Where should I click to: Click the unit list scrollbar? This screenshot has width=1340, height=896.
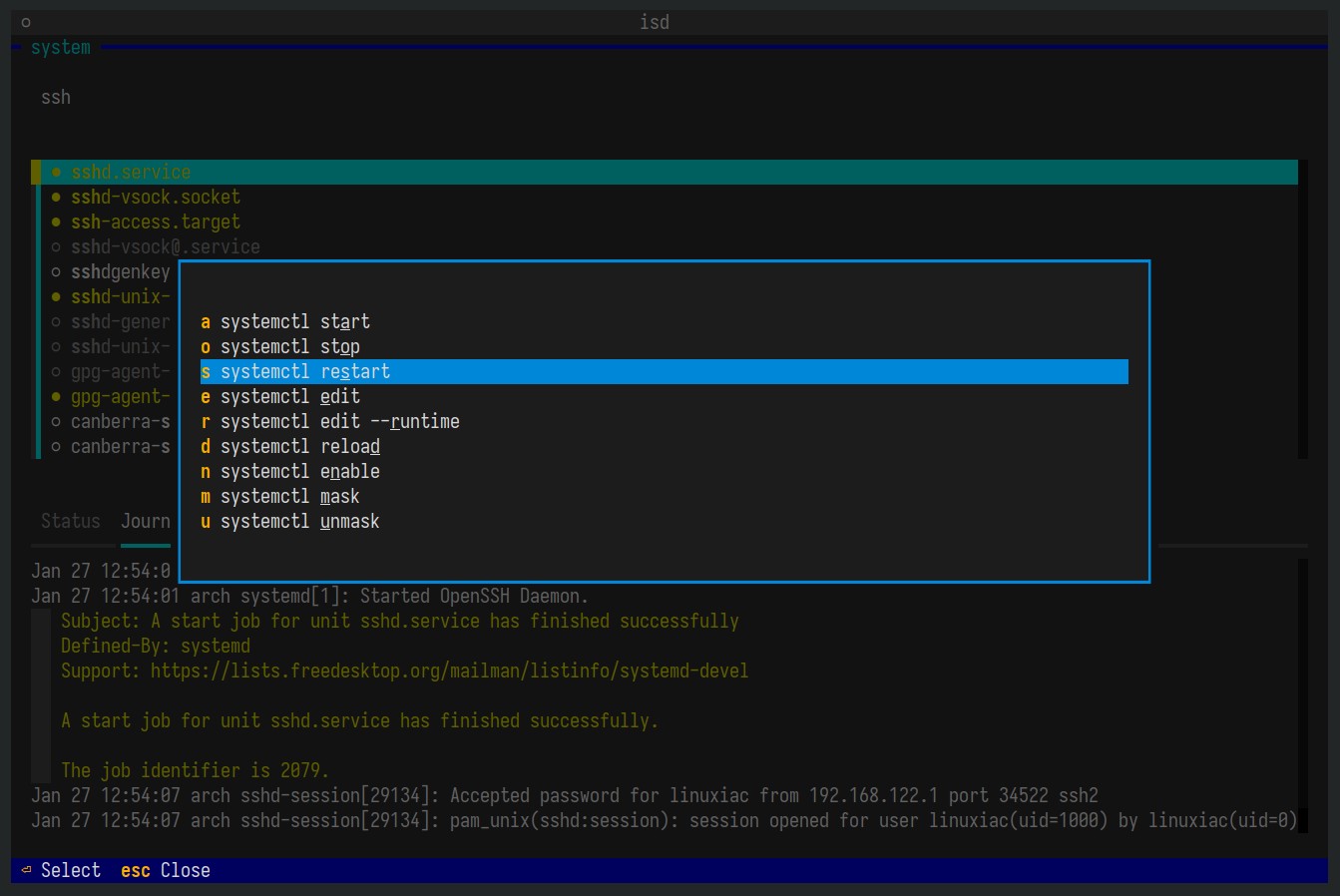1303,309
